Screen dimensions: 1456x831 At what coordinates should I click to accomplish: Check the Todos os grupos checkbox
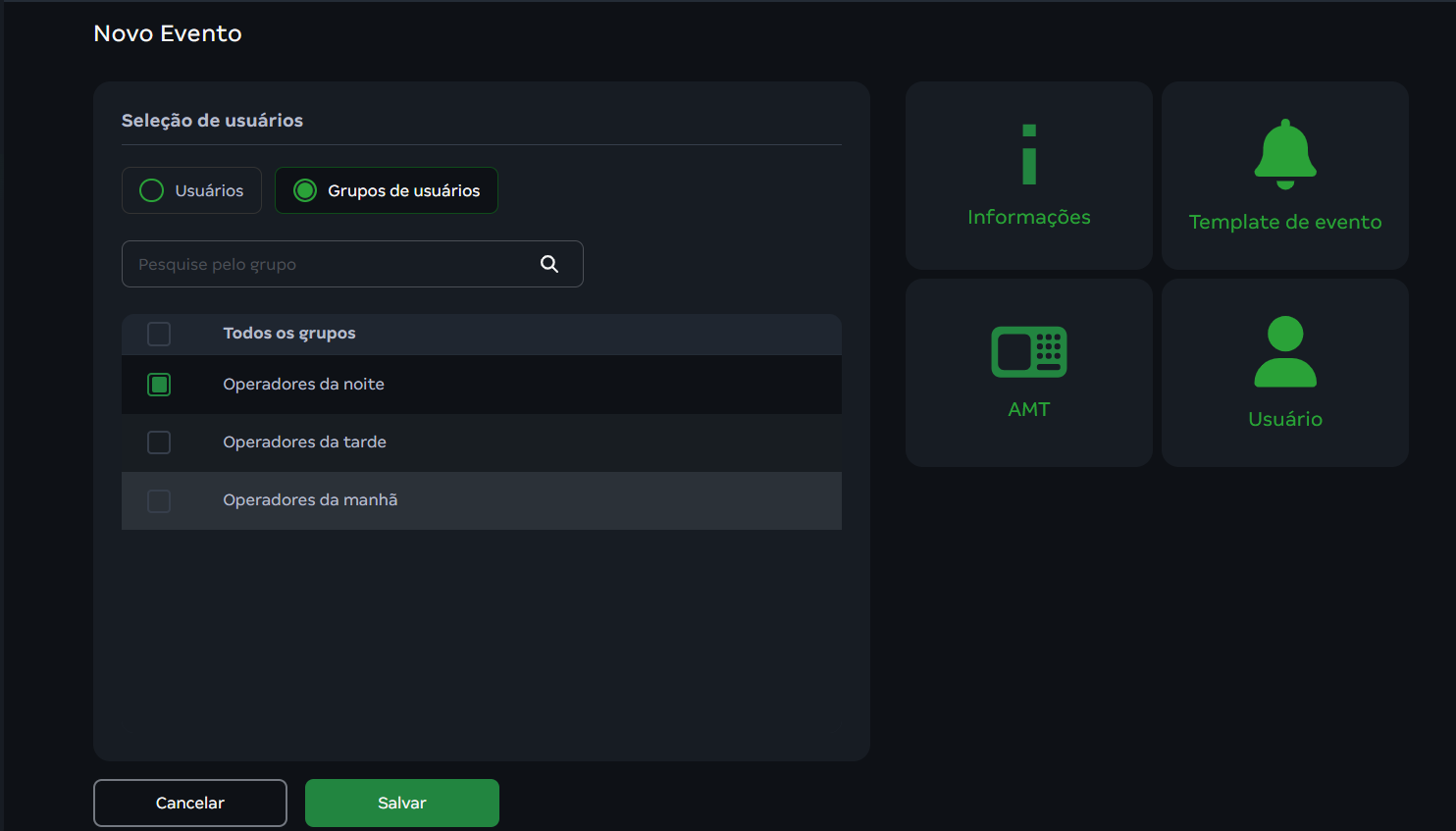pyautogui.click(x=159, y=334)
